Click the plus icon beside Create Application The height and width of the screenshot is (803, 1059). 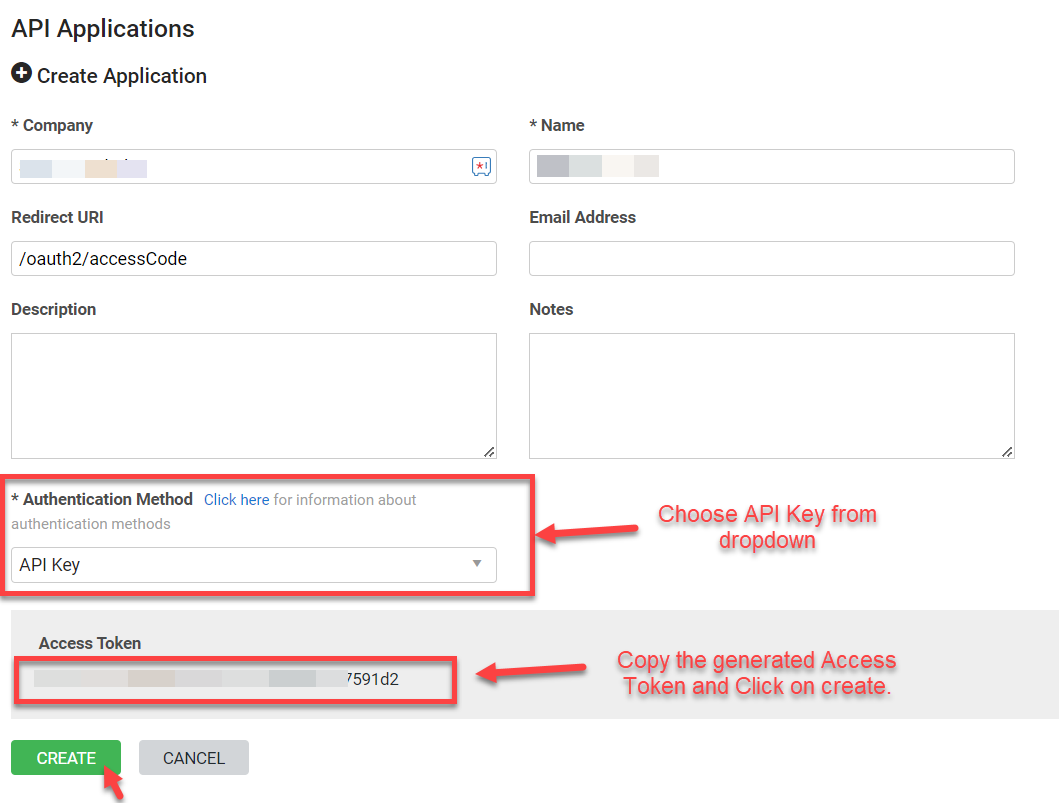[x=21, y=75]
